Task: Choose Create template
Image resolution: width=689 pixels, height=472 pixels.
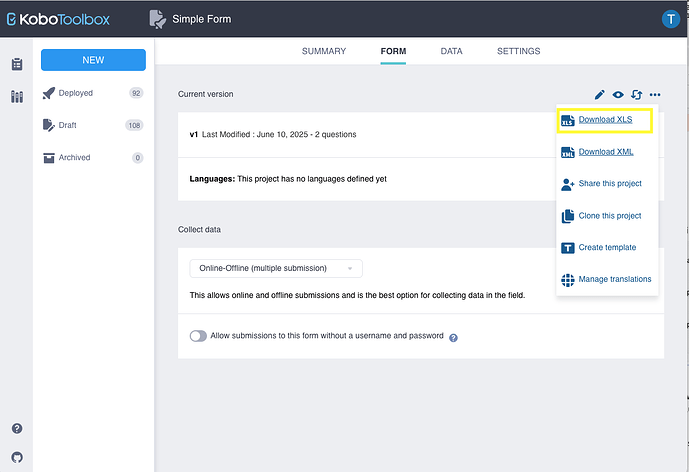Action: (607, 247)
